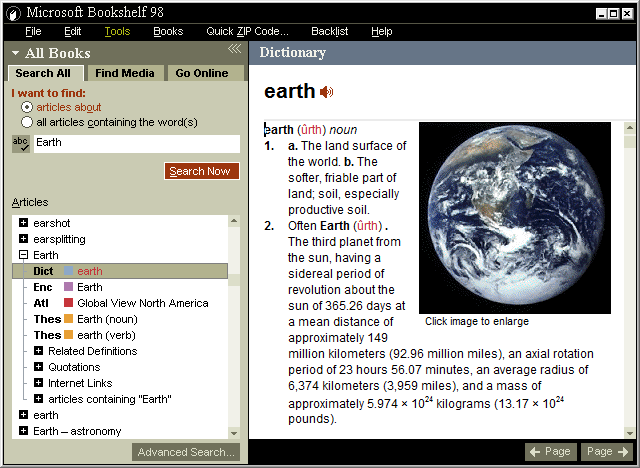Click the dictionary pane scroll down arrow

pyautogui.click(x=629, y=433)
